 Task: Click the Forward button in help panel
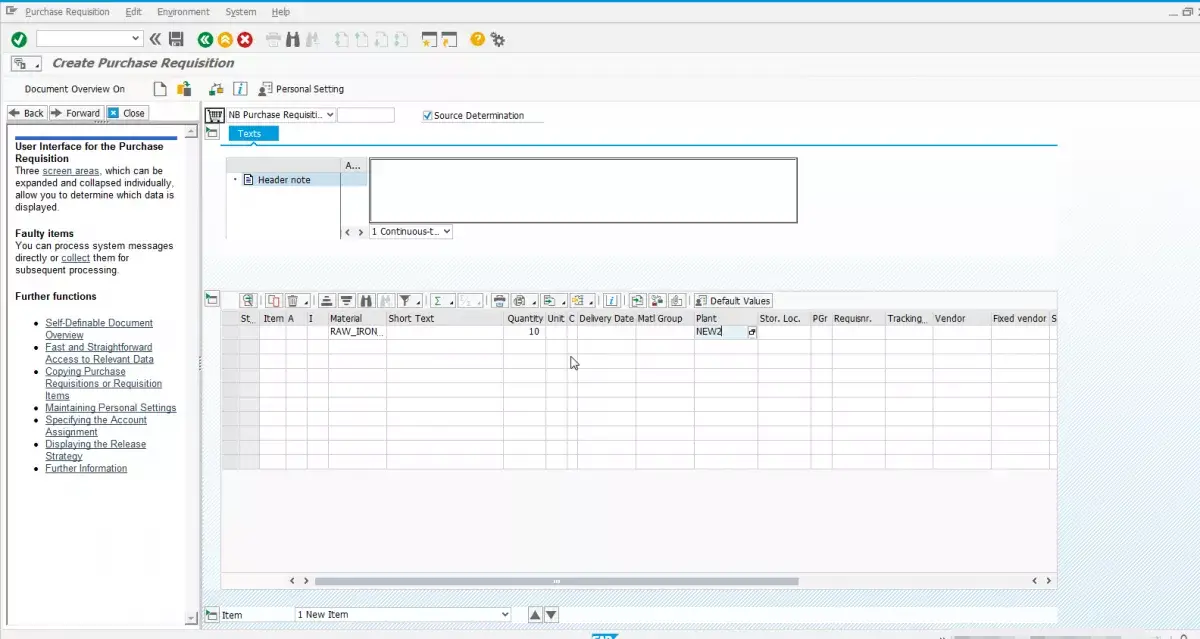point(76,113)
